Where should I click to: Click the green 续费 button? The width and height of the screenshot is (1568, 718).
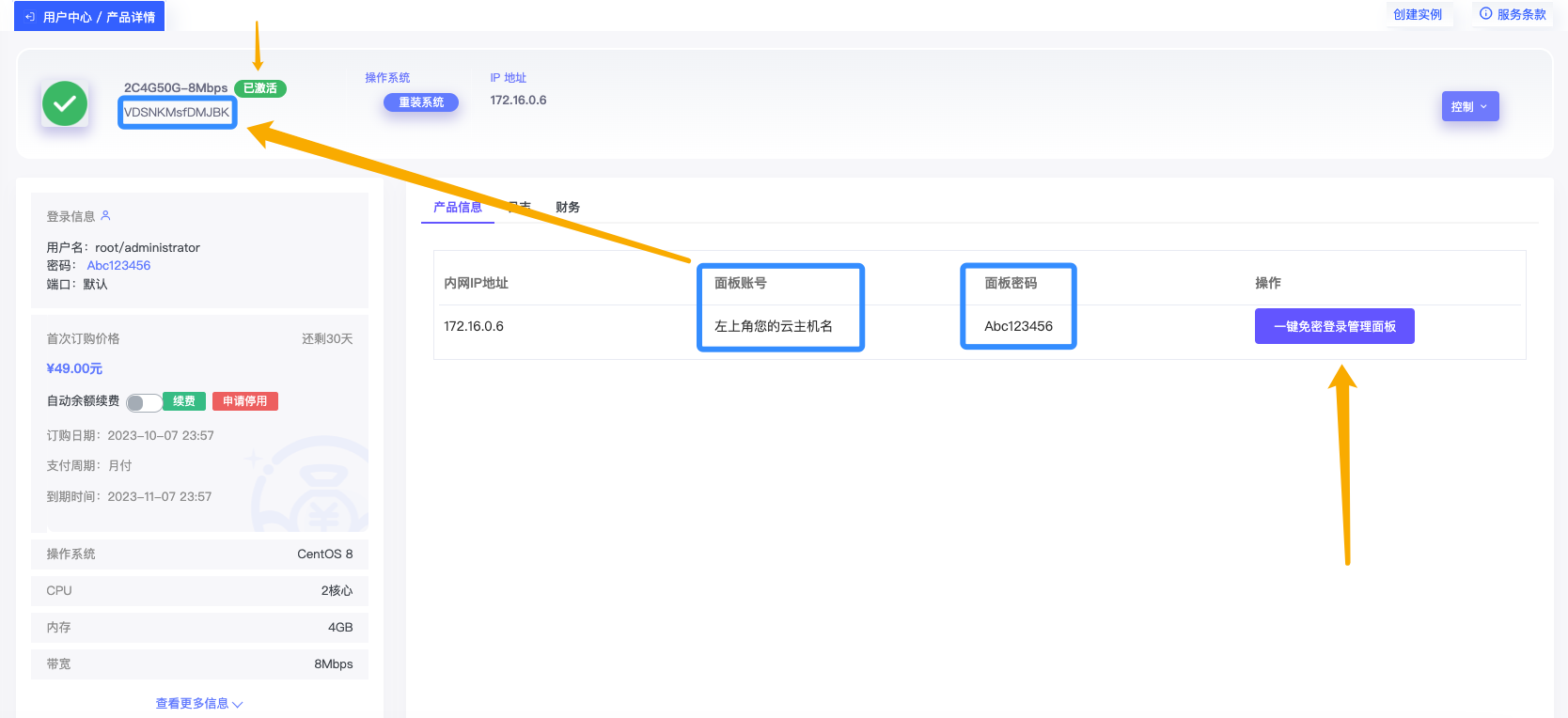click(184, 401)
